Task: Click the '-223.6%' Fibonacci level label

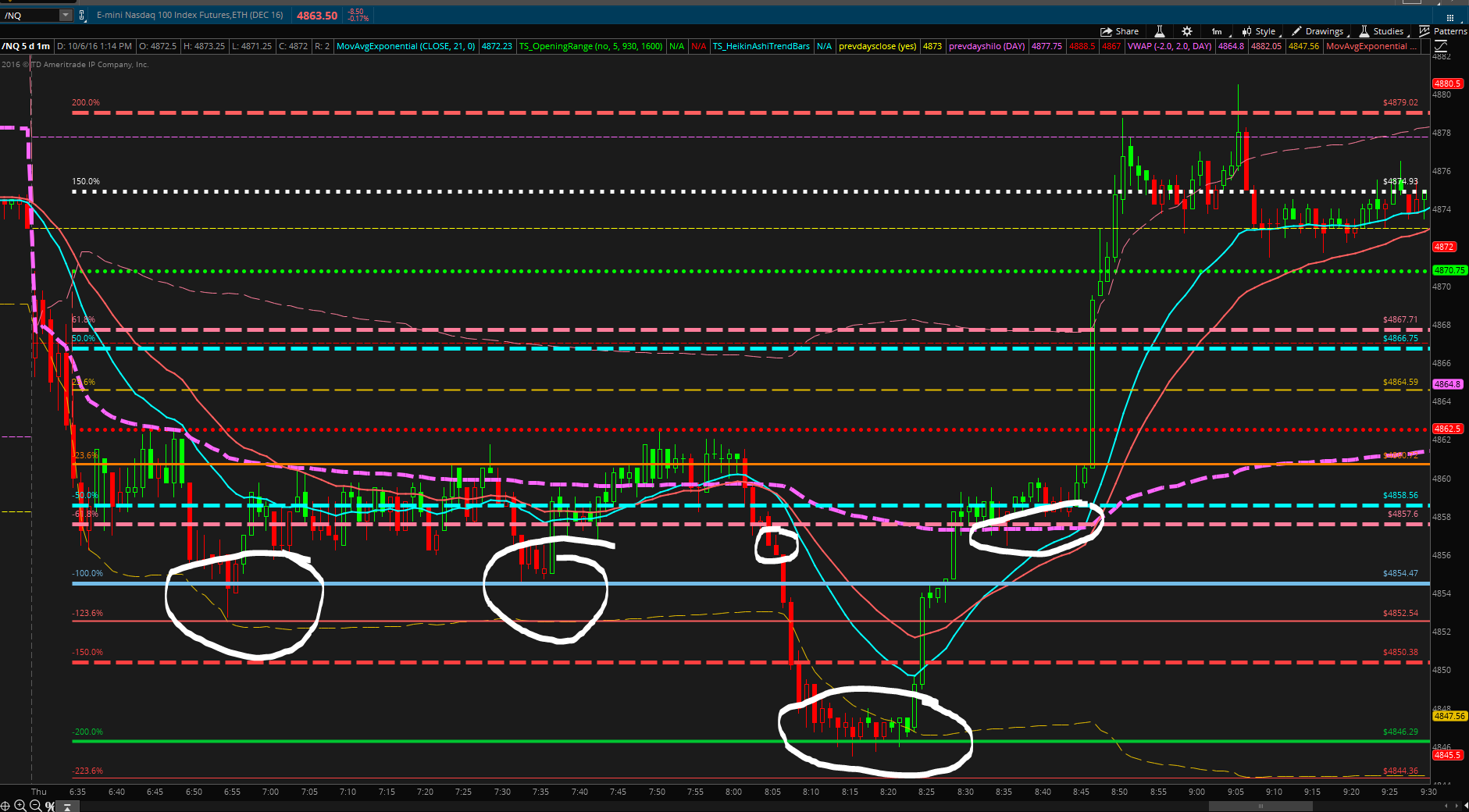Action: point(87,771)
